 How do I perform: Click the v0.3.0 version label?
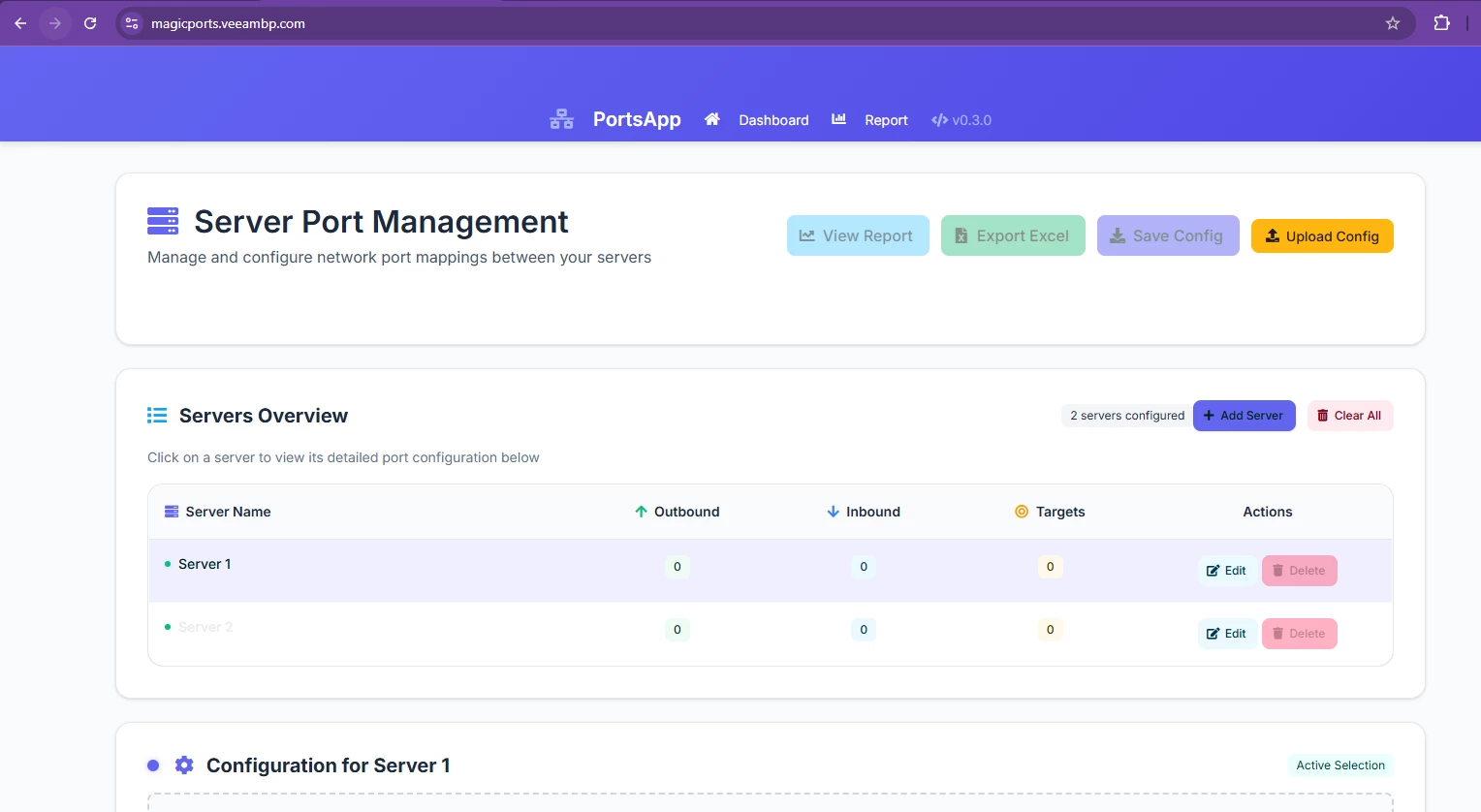click(961, 120)
